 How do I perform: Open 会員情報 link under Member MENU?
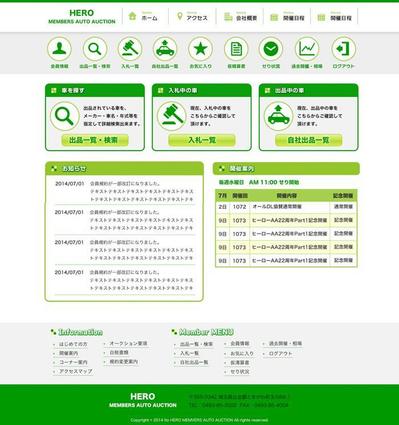tap(240, 343)
